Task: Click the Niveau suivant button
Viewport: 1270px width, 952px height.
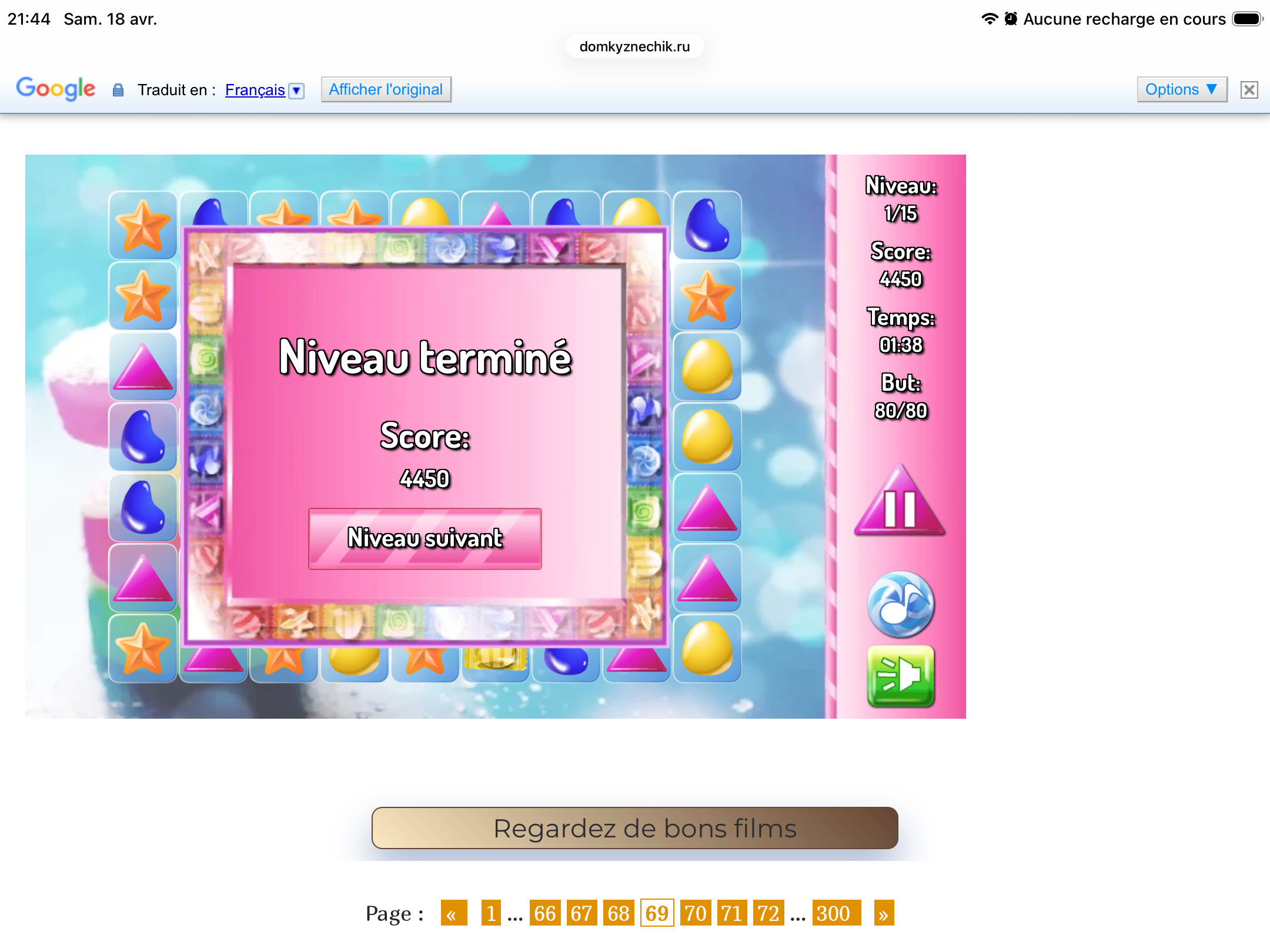Action: pos(425,538)
